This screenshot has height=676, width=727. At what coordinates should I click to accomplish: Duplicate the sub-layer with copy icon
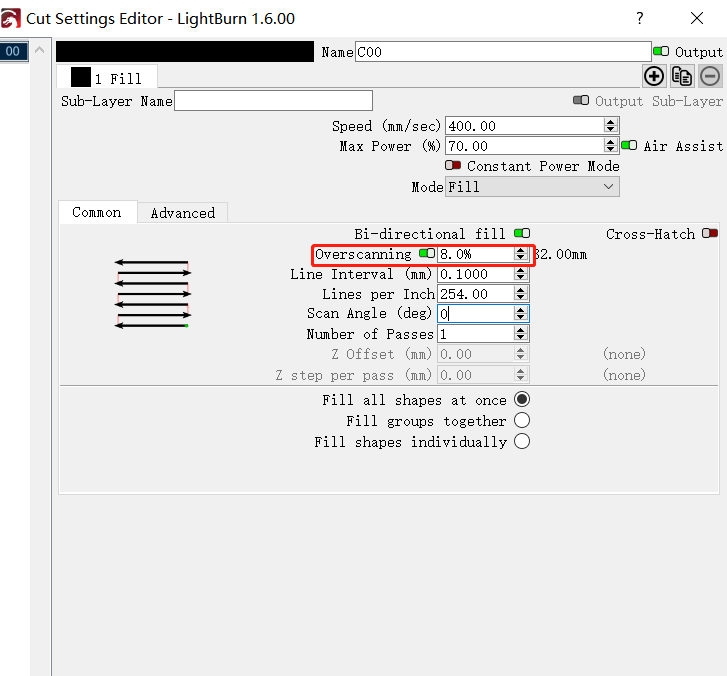[x=682, y=77]
